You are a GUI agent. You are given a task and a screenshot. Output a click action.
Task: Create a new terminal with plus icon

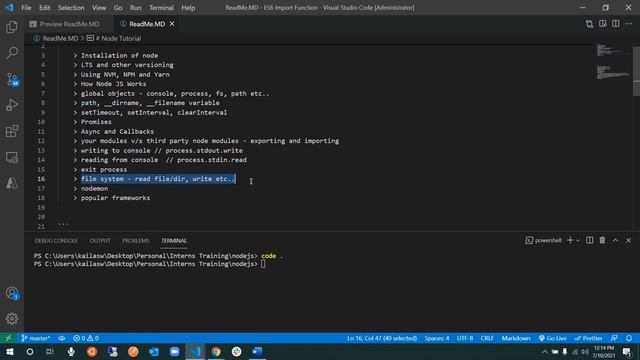570,240
